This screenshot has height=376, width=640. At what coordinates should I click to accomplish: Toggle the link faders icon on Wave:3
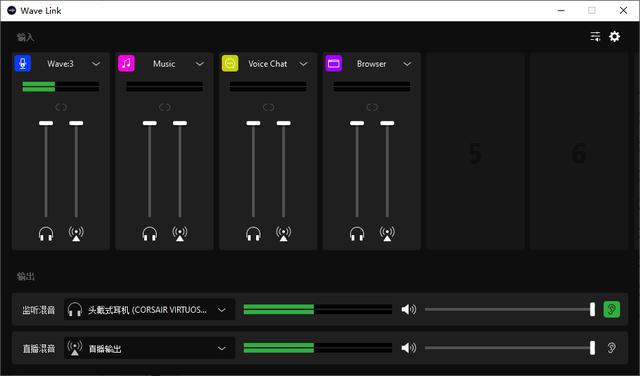[61, 107]
